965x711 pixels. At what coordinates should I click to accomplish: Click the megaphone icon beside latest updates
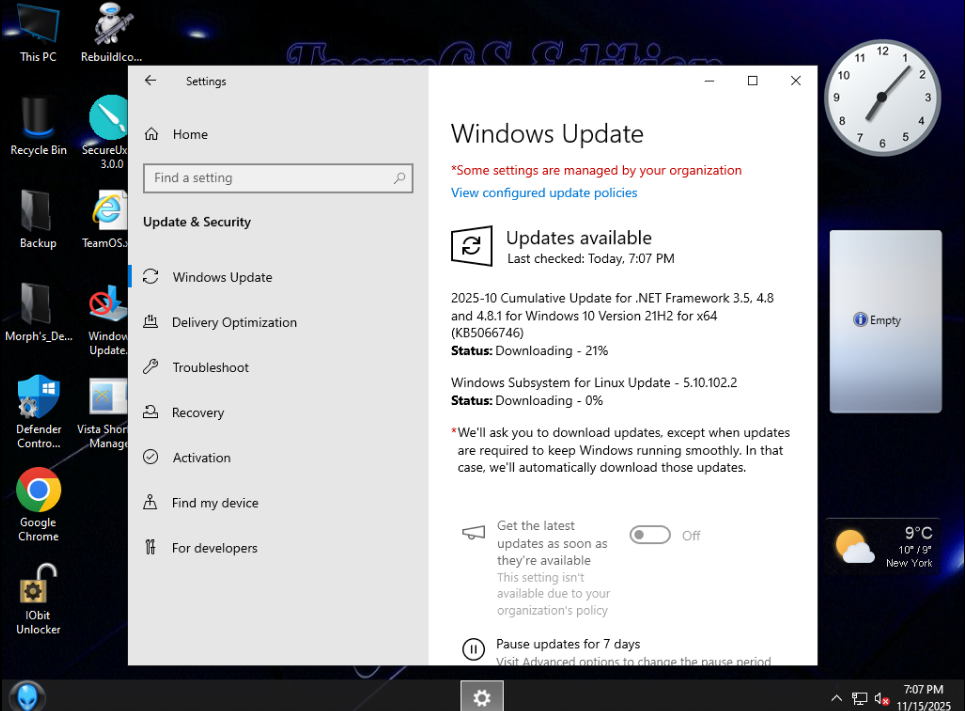pyautogui.click(x=473, y=532)
